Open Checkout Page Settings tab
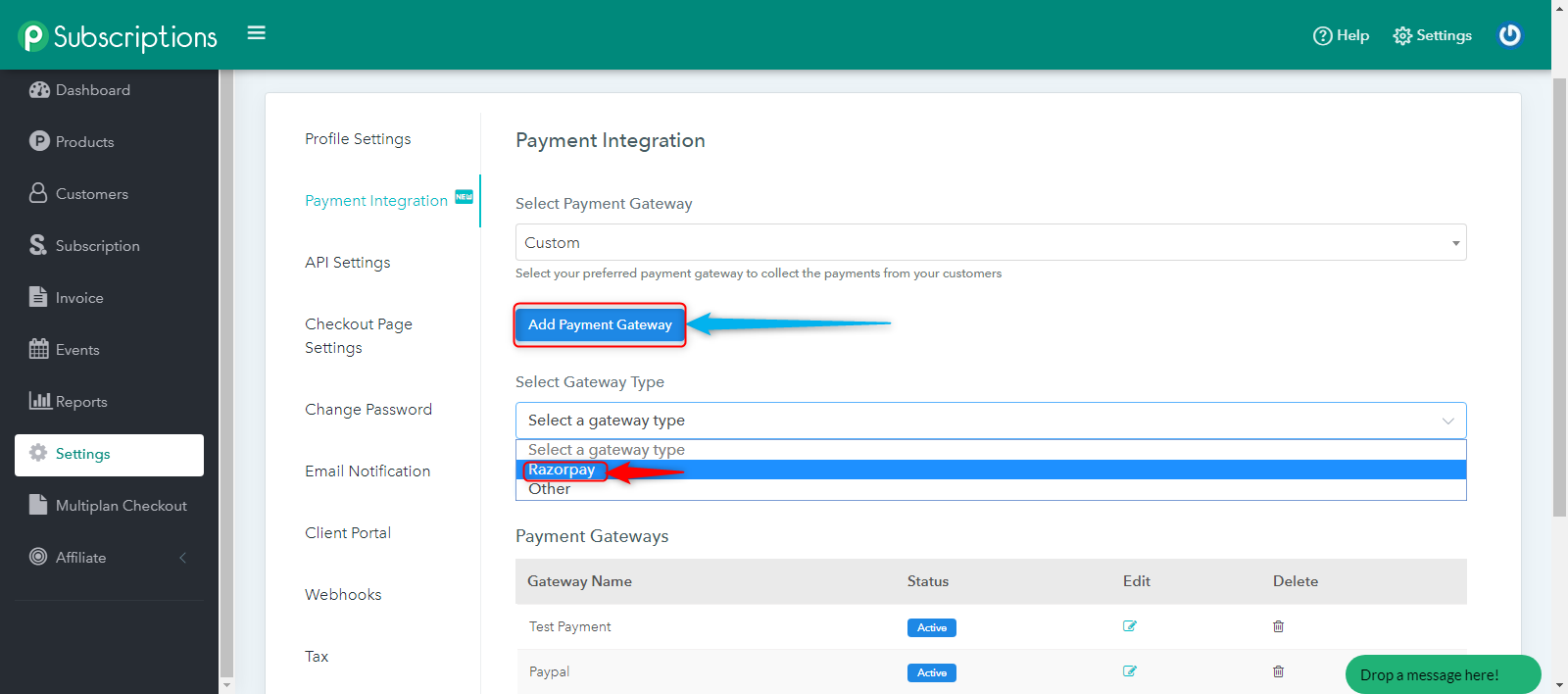 pyautogui.click(x=359, y=336)
